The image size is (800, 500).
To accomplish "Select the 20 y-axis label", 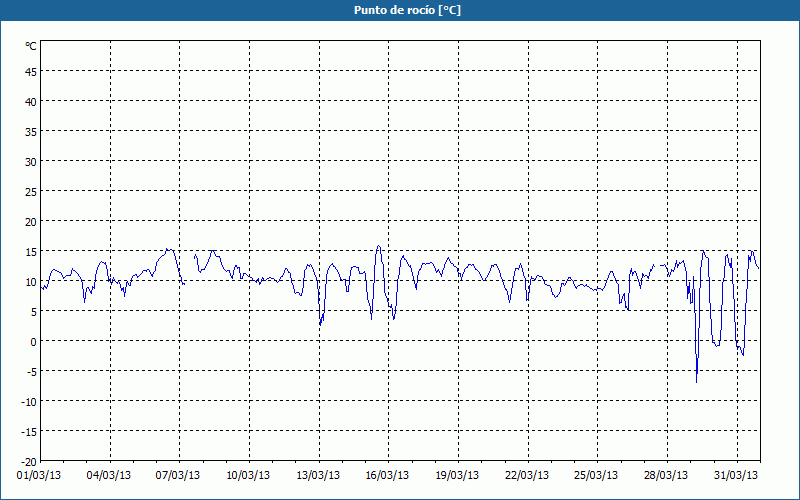I will tap(31, 222).
